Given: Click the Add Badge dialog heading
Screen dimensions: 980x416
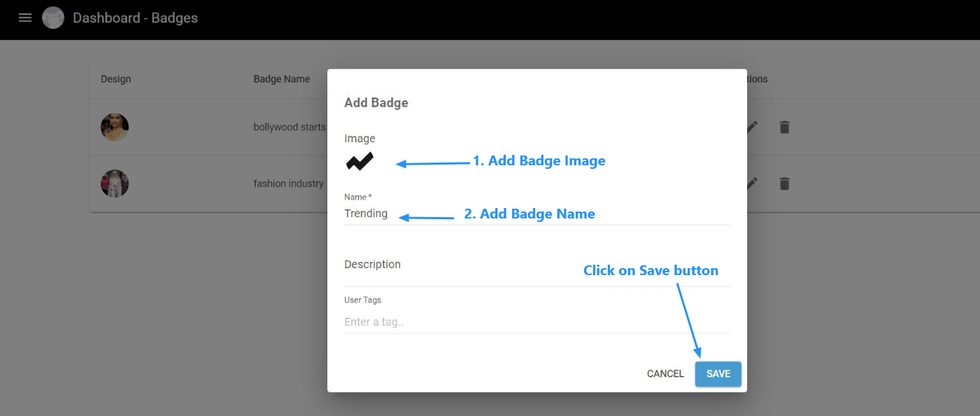Looking at the screenshot, I should (376, 103).
